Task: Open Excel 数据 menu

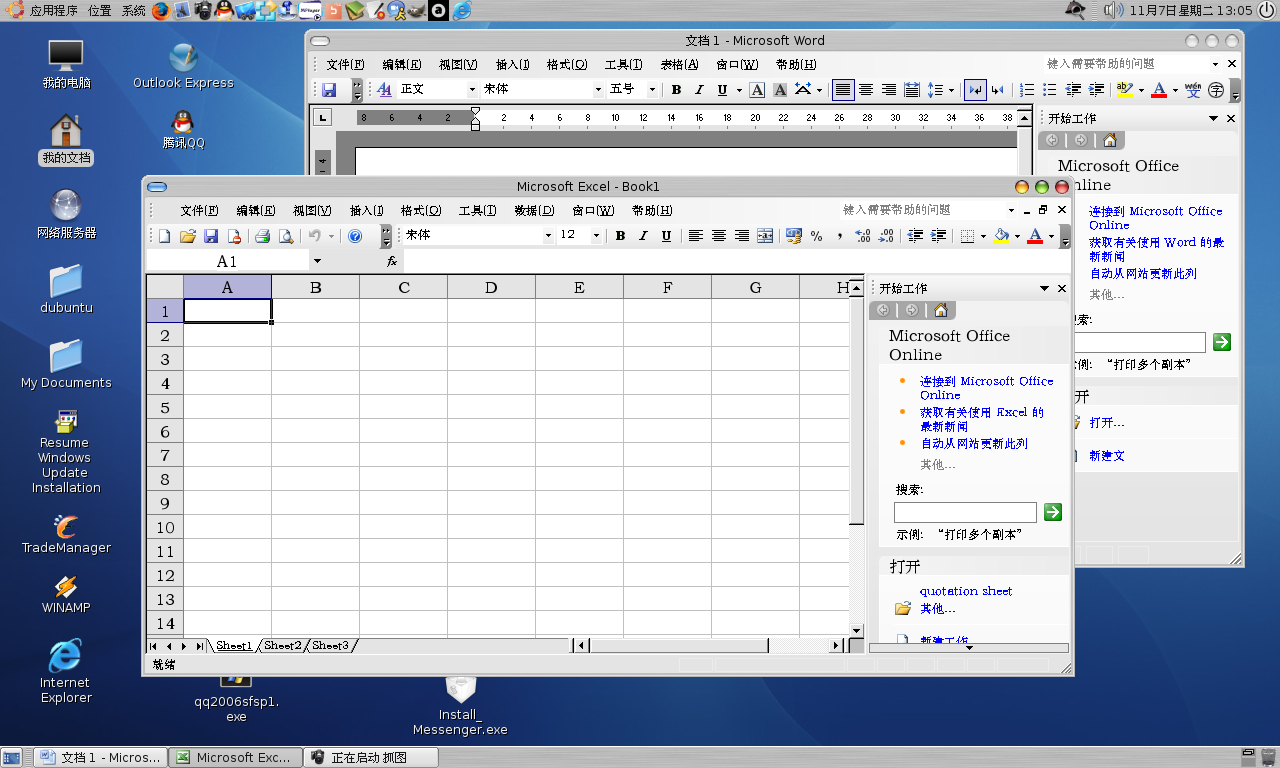Action: [x=534, y=211]
